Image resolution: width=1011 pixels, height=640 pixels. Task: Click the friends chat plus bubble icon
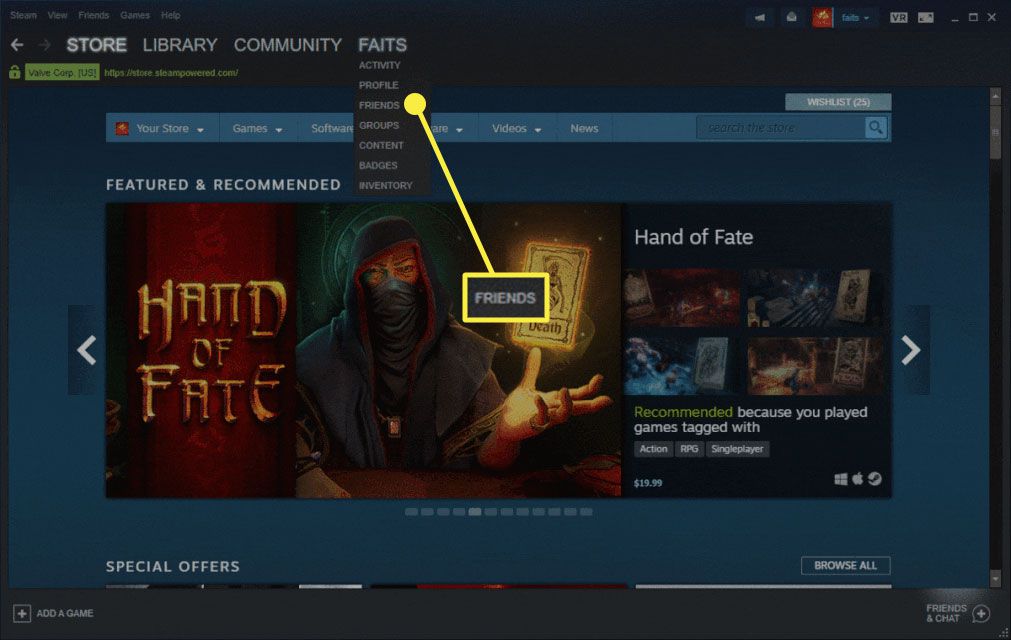tap(981, 614)
